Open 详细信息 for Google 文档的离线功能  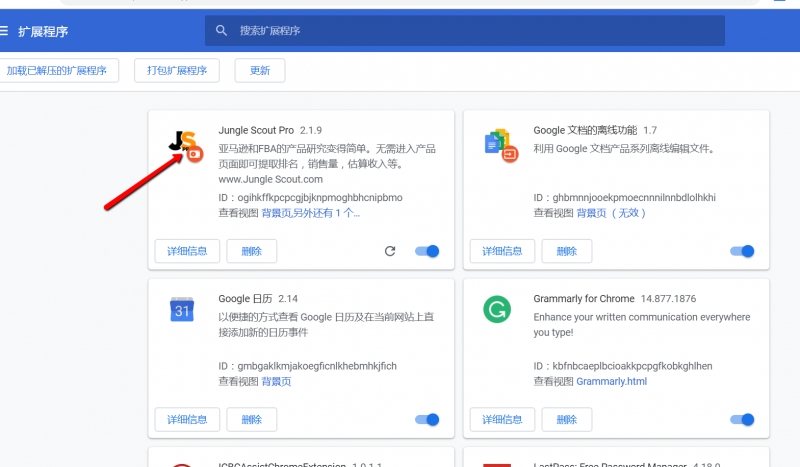[x=502, y=251]
